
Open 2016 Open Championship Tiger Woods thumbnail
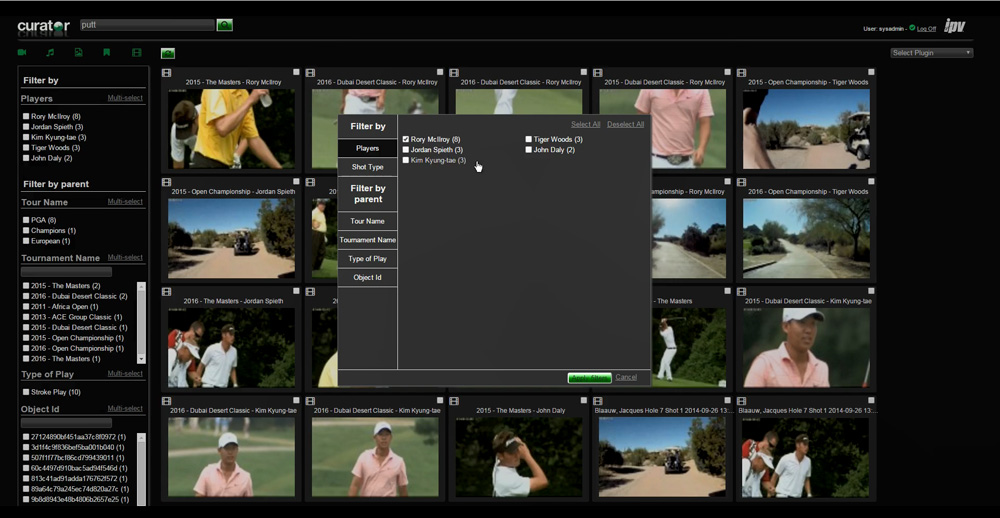[806, 238]
